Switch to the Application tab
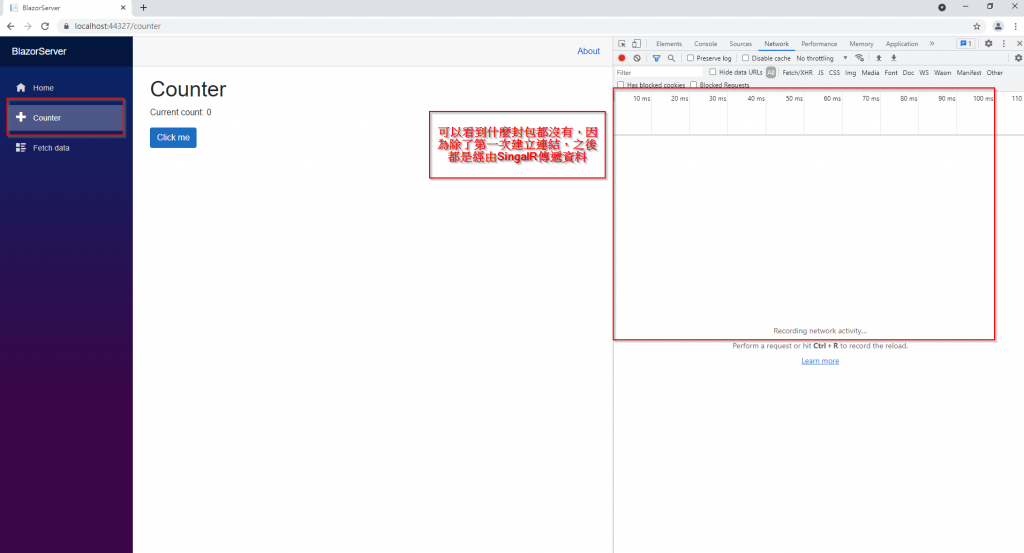 click(902, 44)
